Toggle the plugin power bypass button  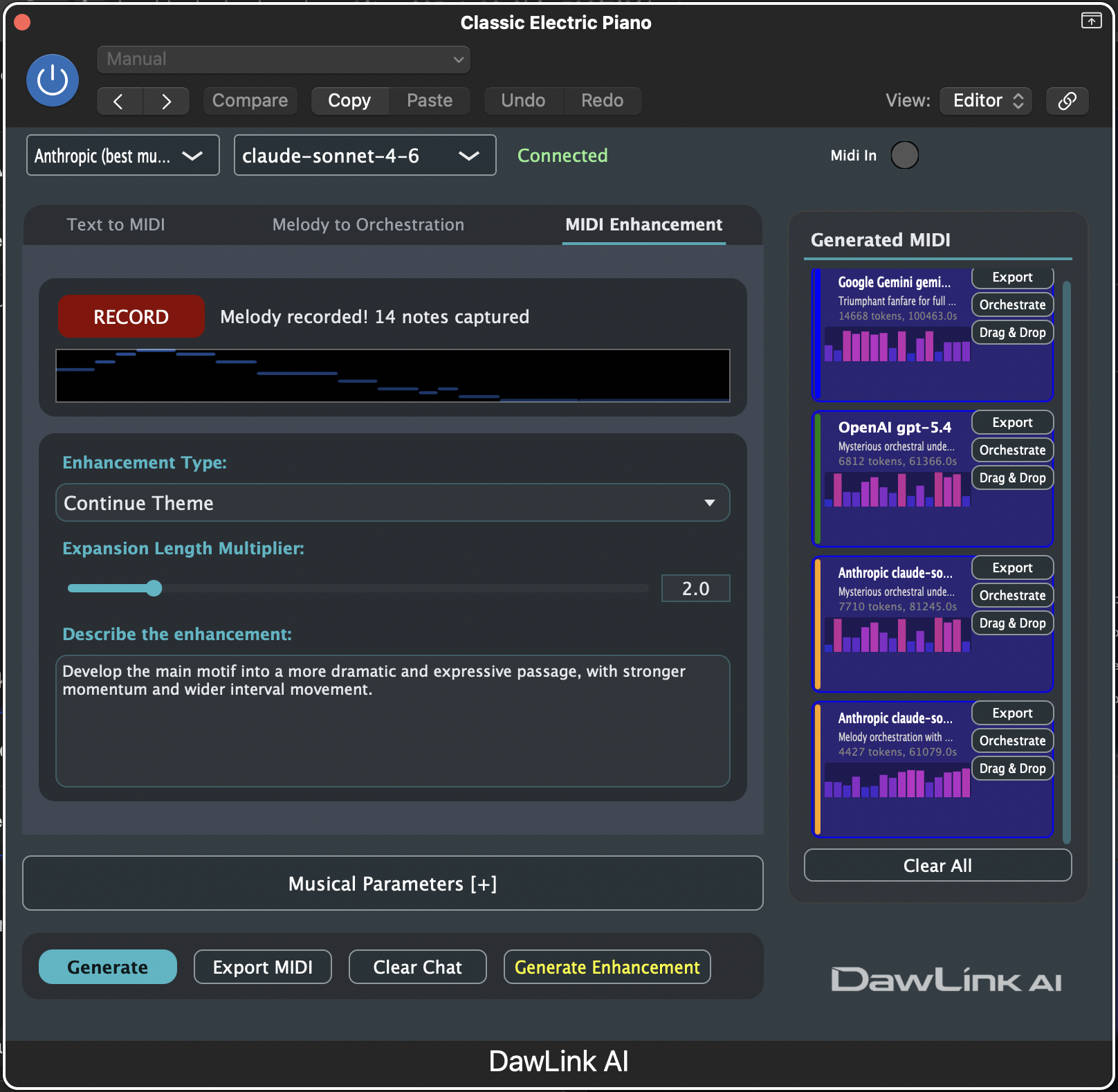[53, 80]
